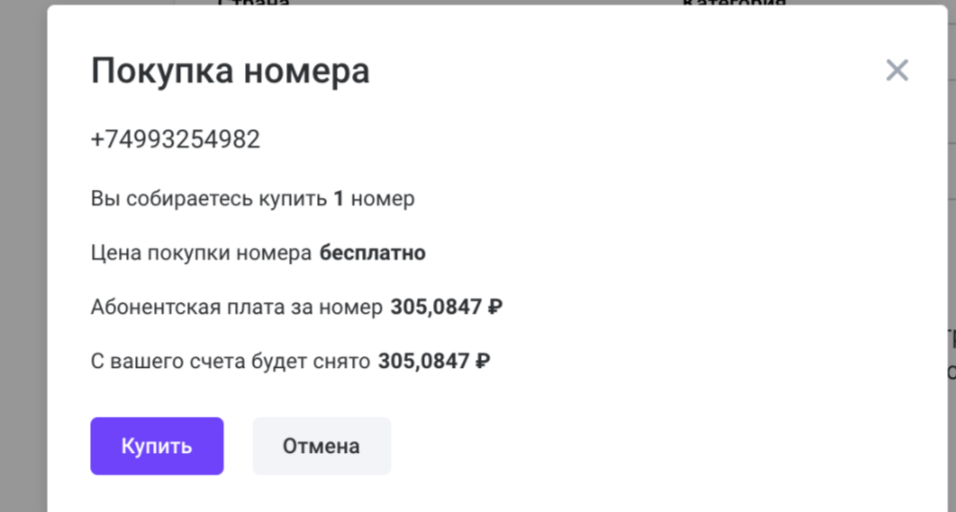The width and height of the screenshot is (956, 512).
Task: Click the gray backdrop left of dialog
Action: point(23,256)
